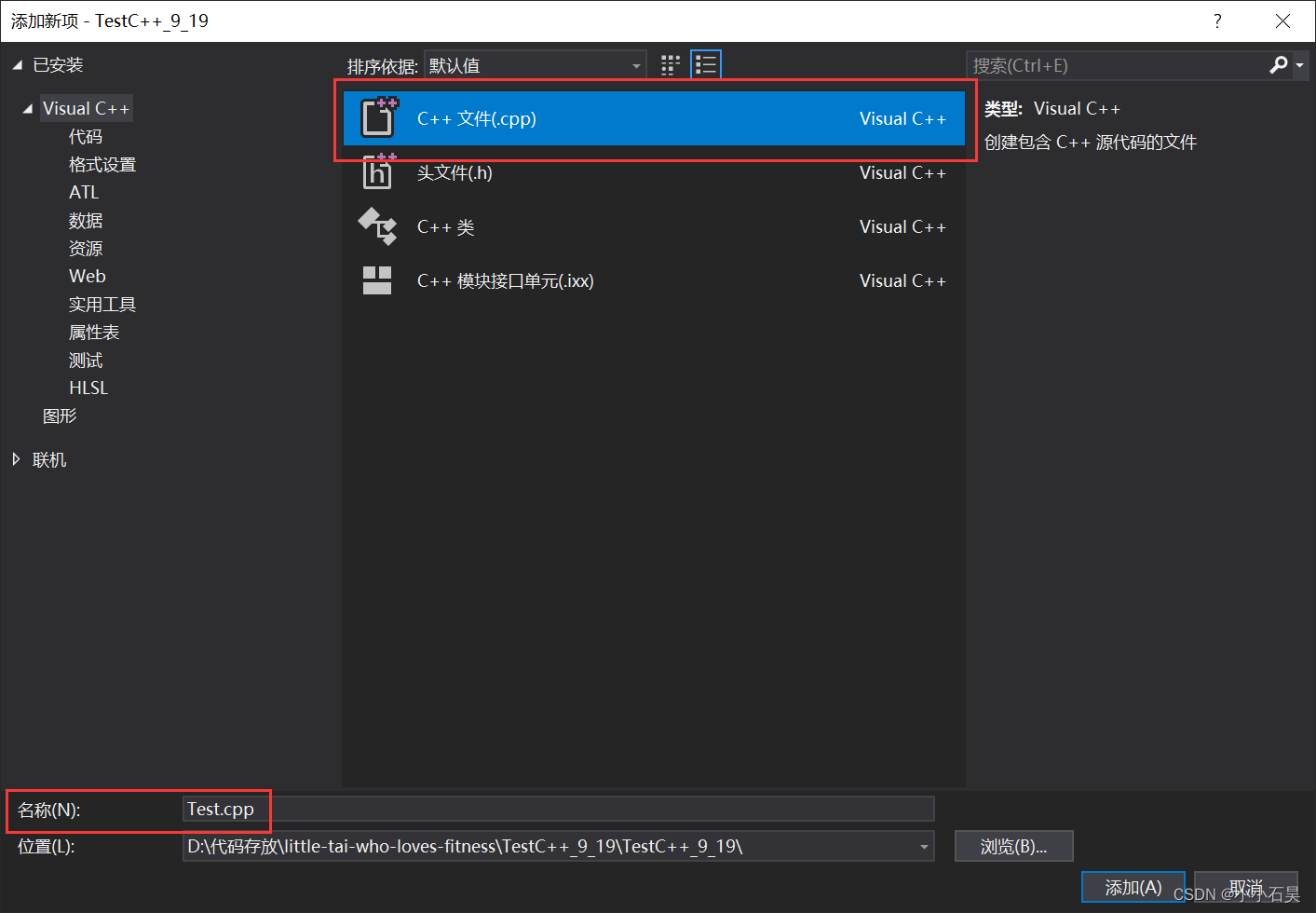Viewport: 1316px width, 913px height.
Task: Close the 添加新项 dialog
Action: tap(1282, 21)
